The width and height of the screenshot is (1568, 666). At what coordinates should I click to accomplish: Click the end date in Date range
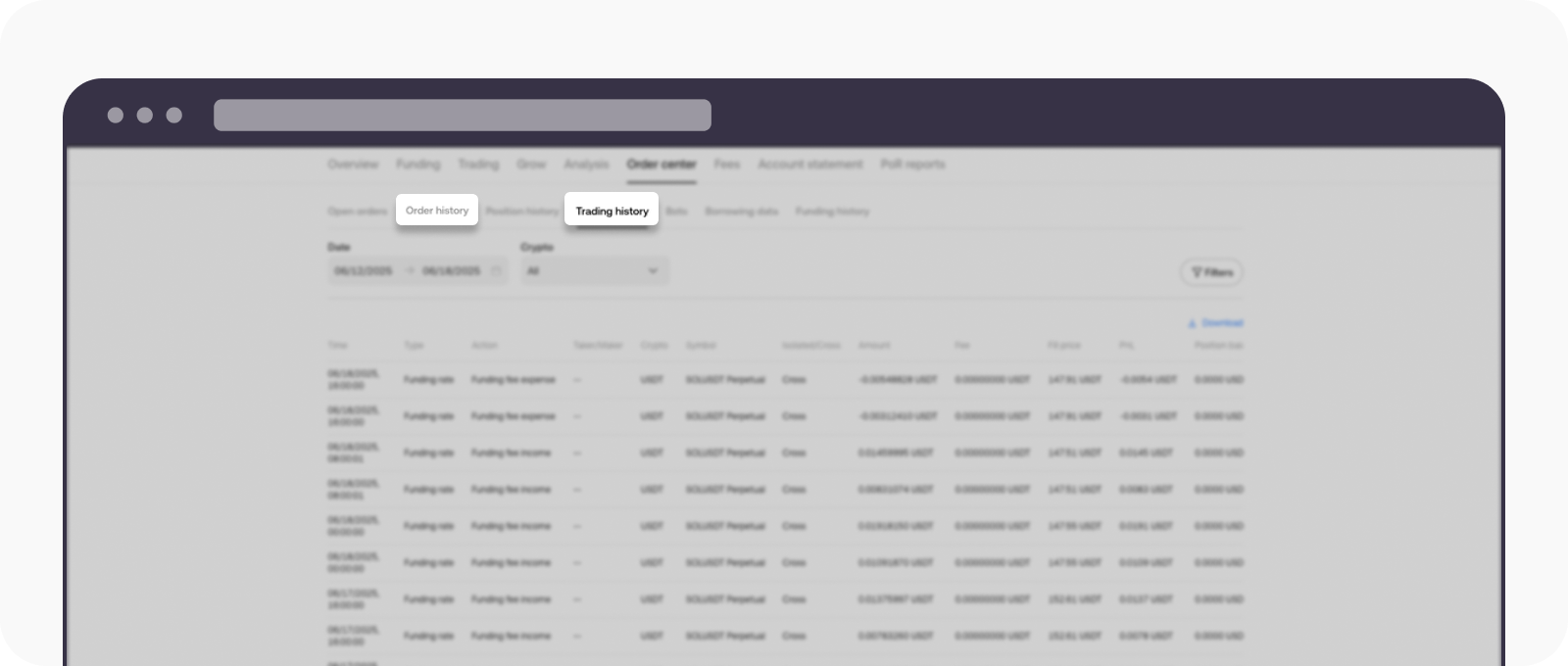click(x=451, y=271)
